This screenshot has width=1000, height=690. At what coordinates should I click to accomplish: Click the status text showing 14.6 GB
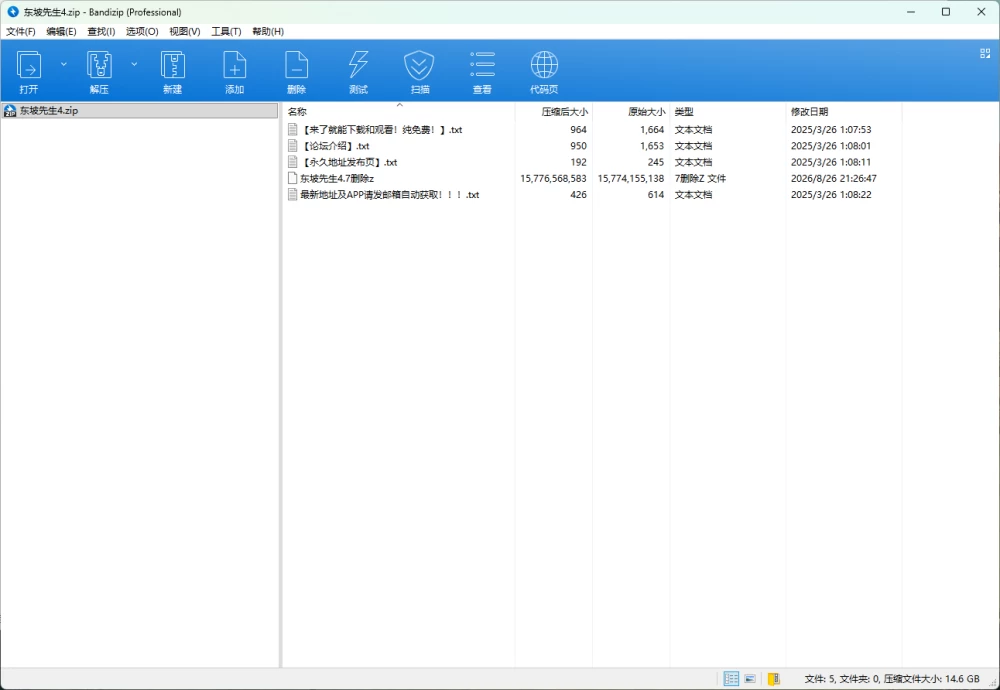(x=892, y=679)
